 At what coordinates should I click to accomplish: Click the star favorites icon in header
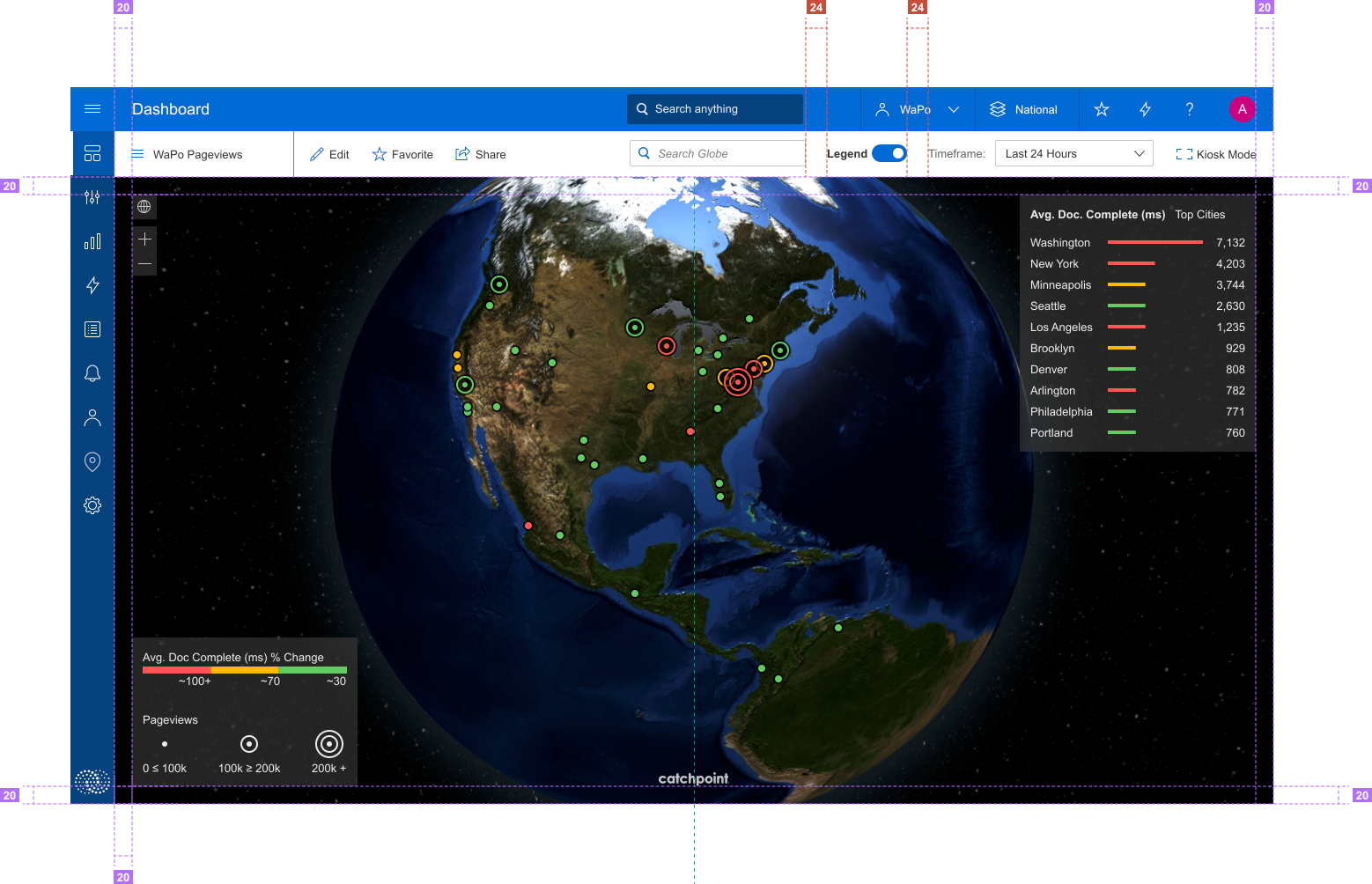1101,109
